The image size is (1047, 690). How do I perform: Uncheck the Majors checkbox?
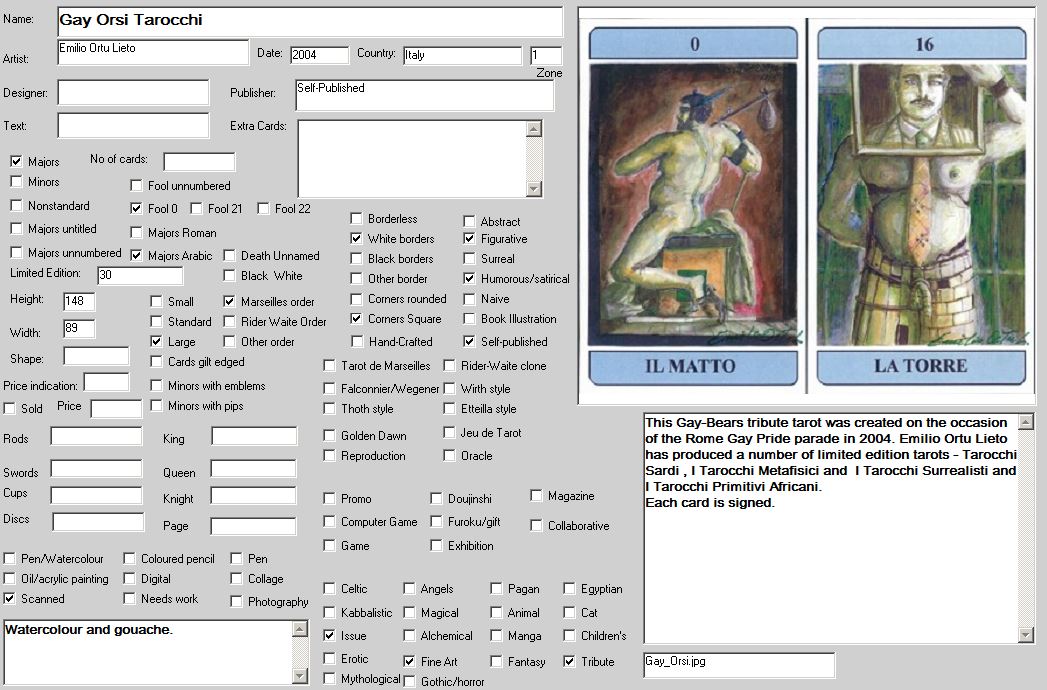17,161
